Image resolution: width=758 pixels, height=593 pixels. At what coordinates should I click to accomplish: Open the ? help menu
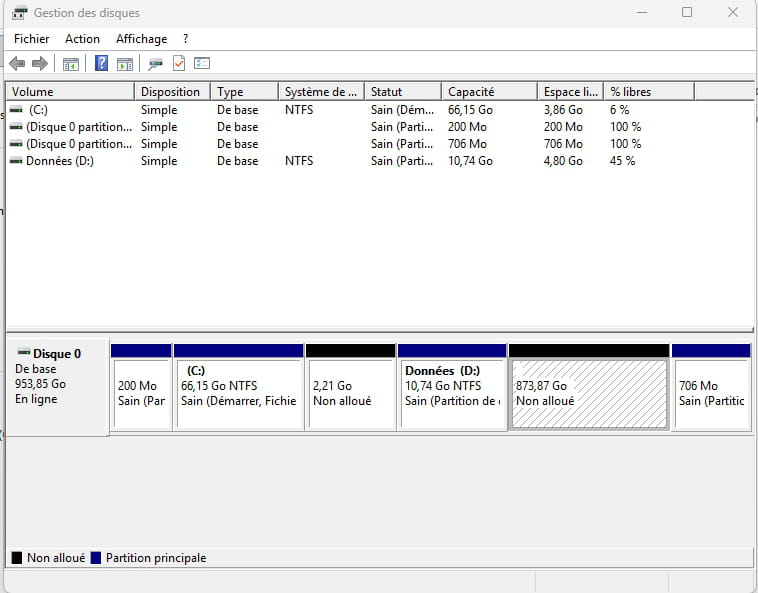pos(185,39)
